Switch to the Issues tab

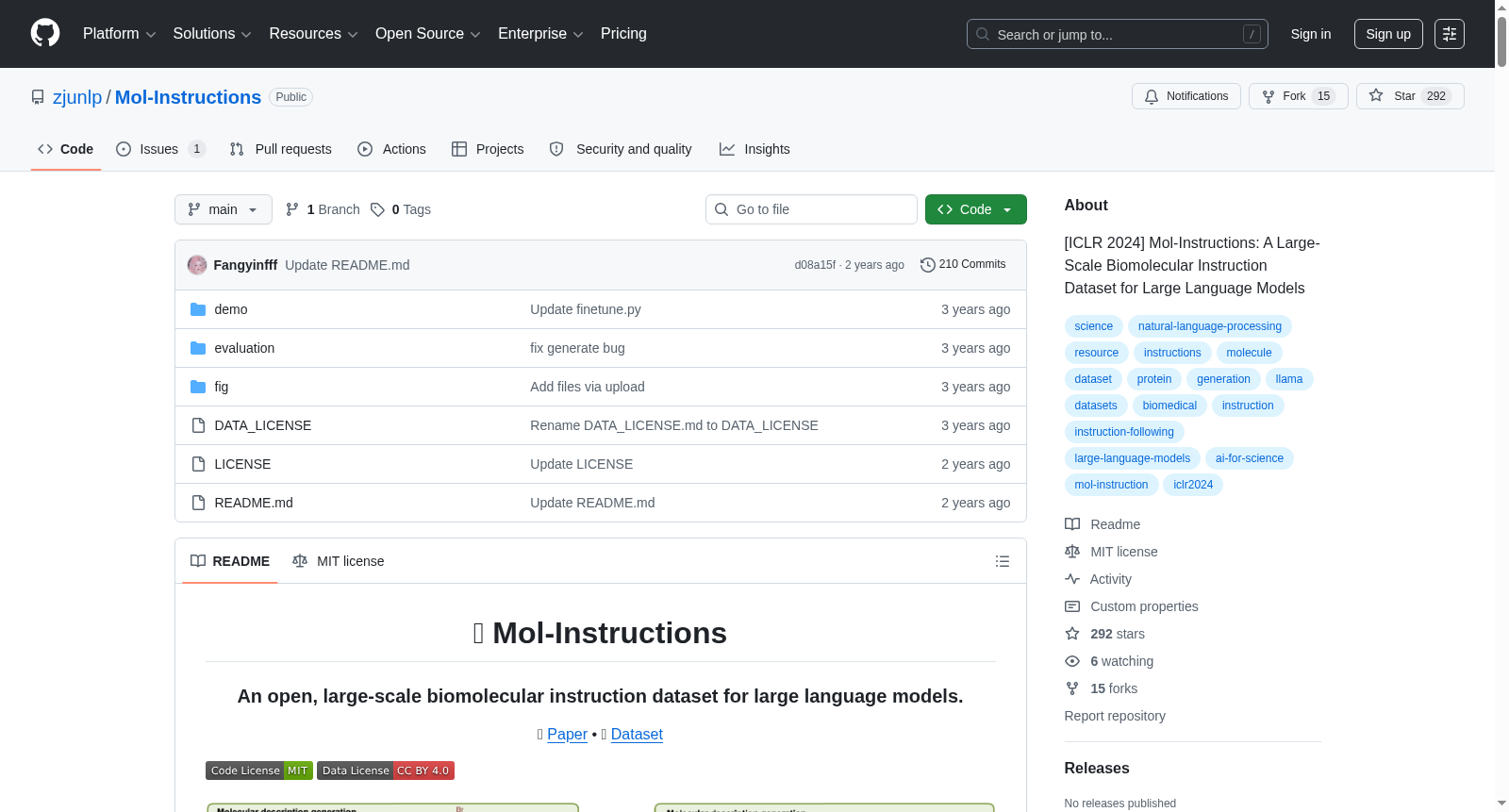160,149
